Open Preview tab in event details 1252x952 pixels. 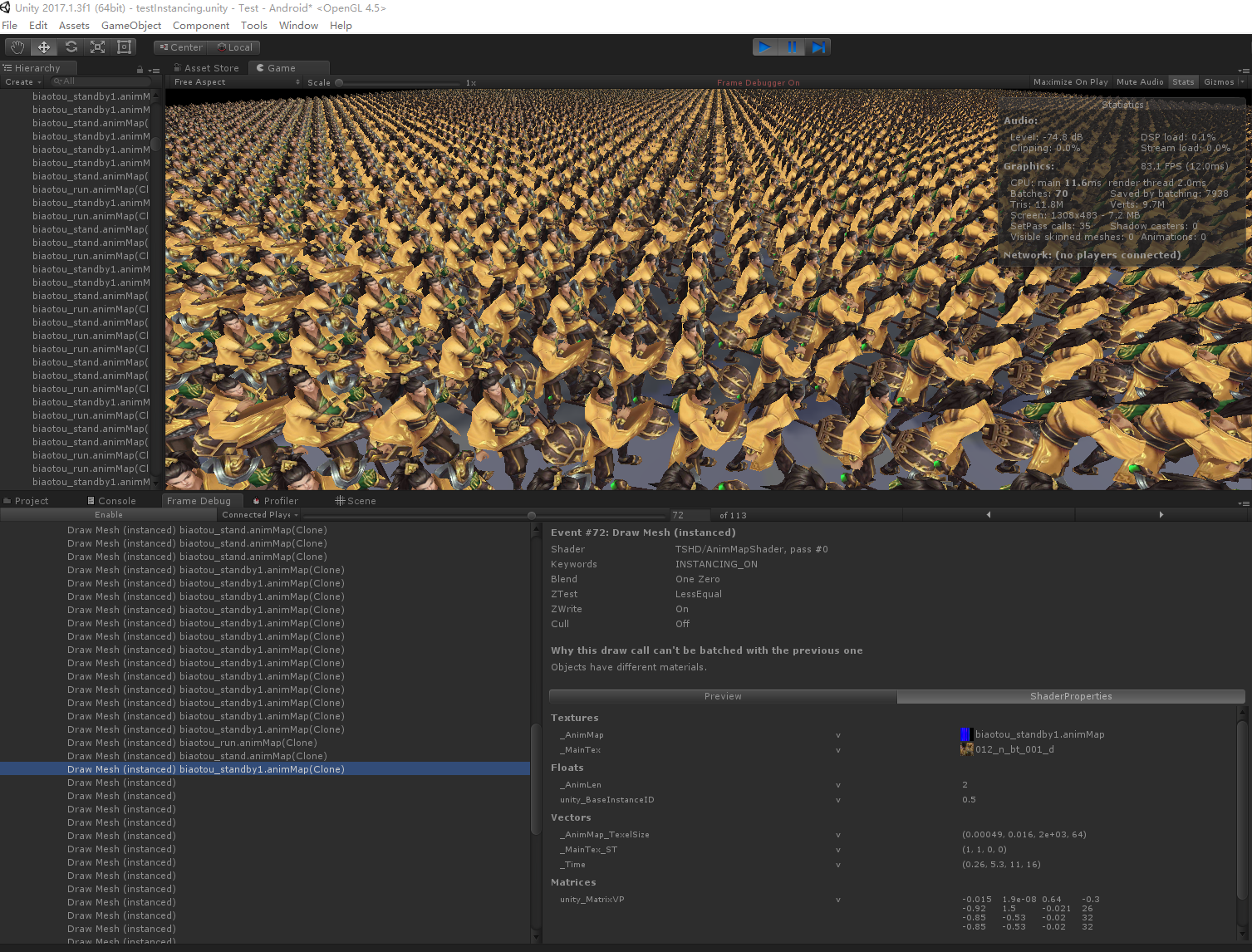[x=723, y=696]
